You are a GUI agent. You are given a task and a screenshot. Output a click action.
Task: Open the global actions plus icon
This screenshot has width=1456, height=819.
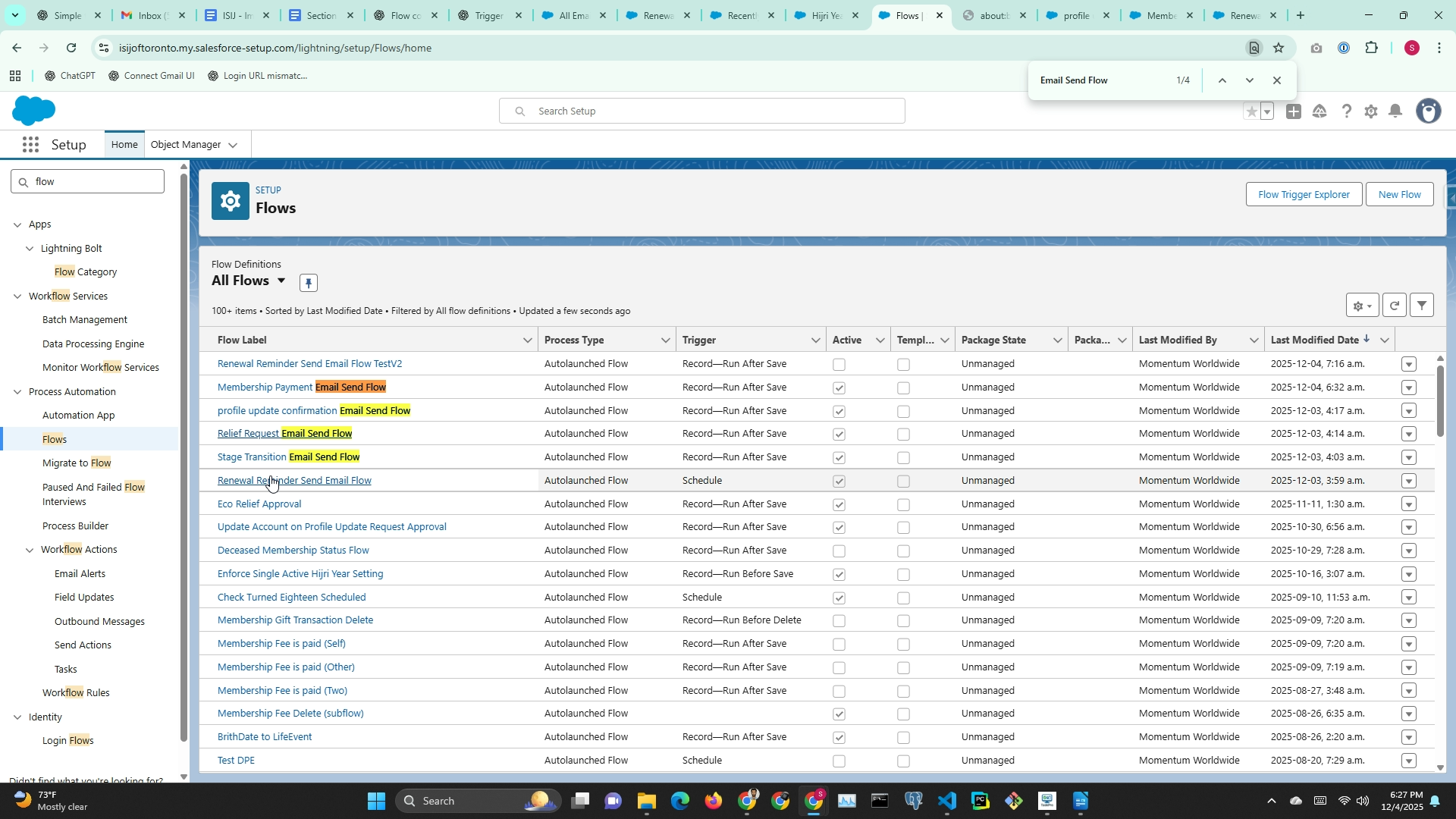1294,111
